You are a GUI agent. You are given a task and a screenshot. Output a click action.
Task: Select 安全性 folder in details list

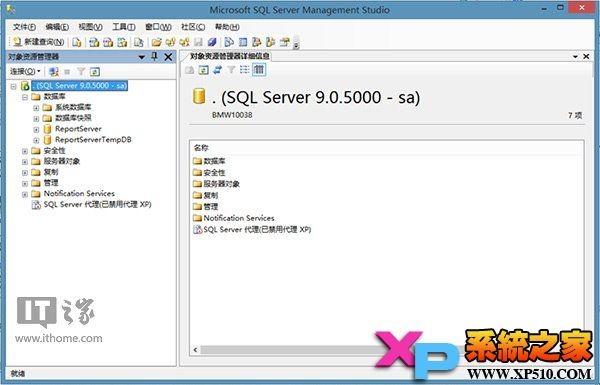coord(209,172)
